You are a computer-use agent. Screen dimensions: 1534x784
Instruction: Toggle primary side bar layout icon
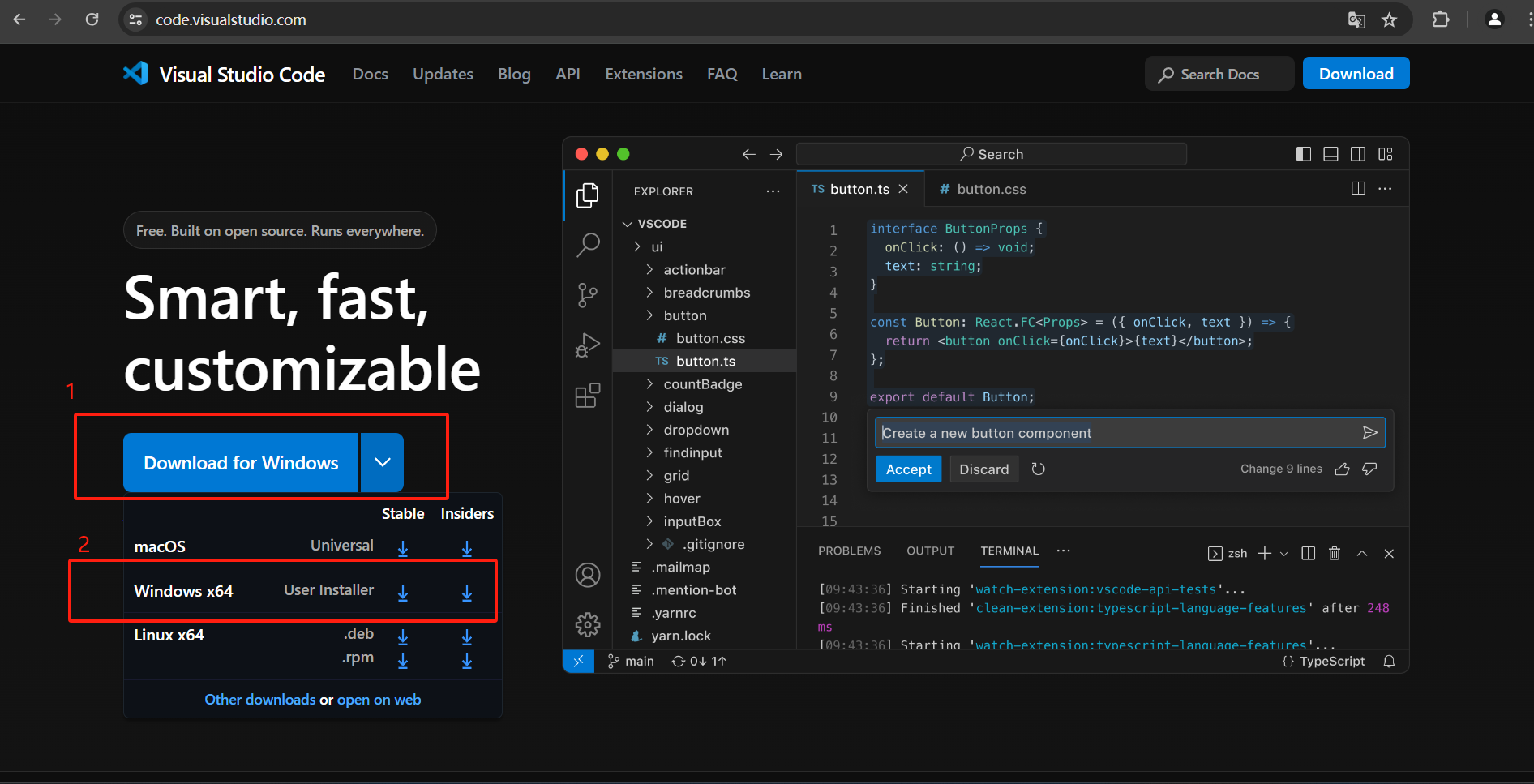pos(1304,154)
